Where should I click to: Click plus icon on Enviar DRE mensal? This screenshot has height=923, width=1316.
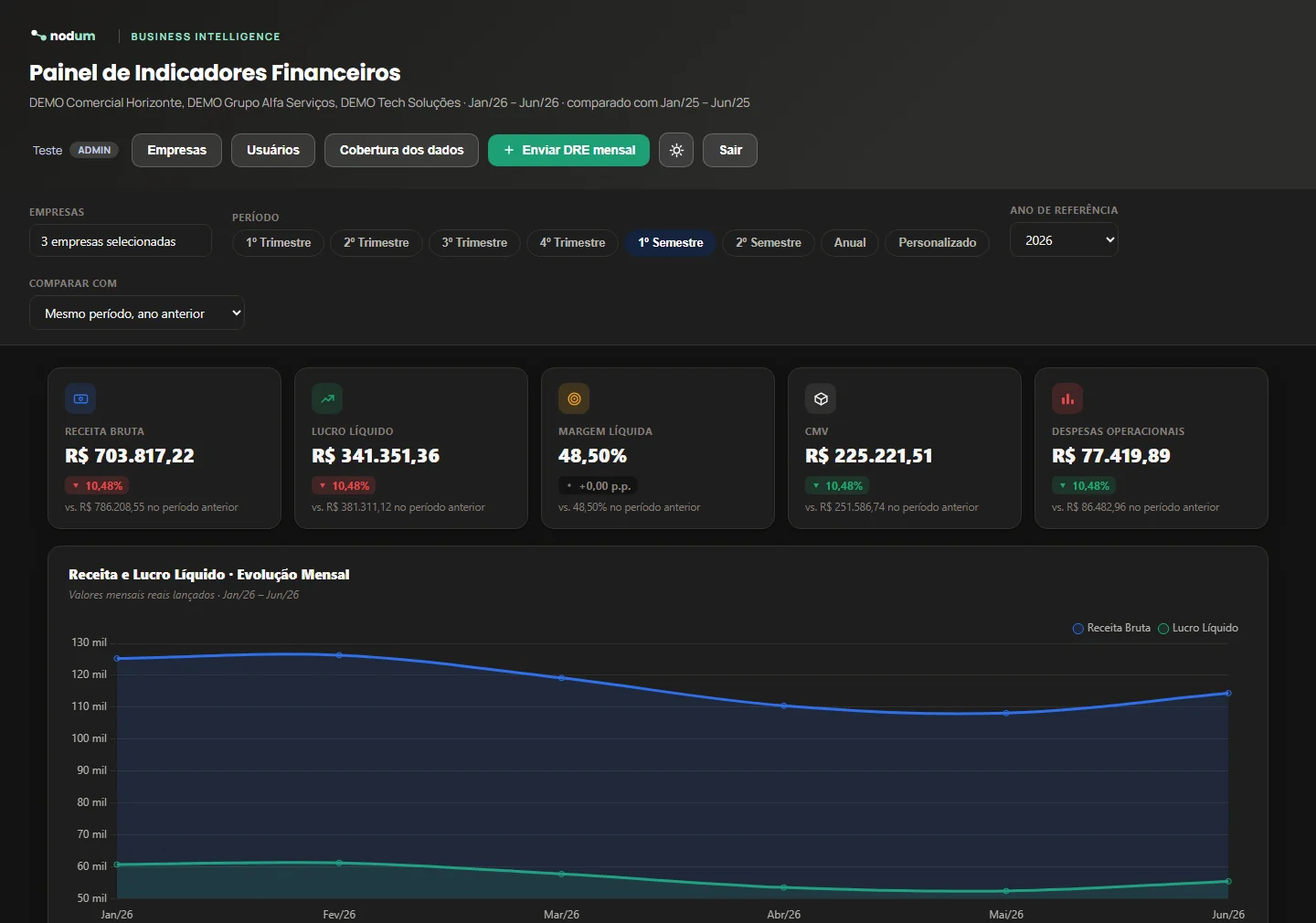509,150
